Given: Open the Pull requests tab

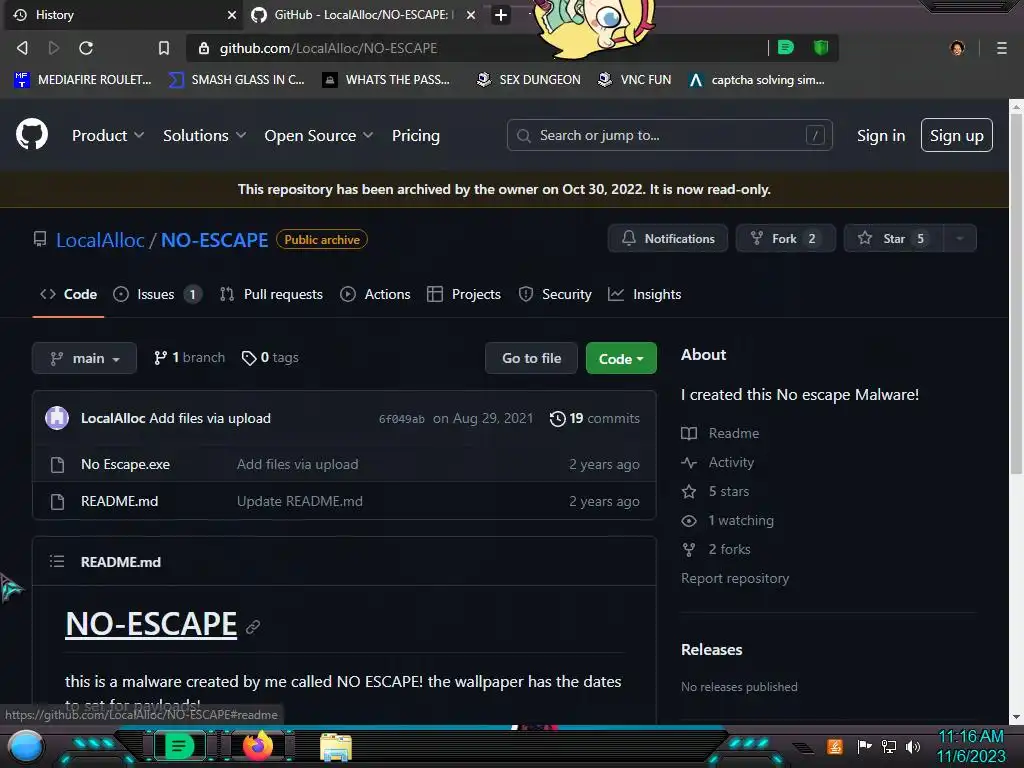Looking at the screenshot, I should [271, 294].
